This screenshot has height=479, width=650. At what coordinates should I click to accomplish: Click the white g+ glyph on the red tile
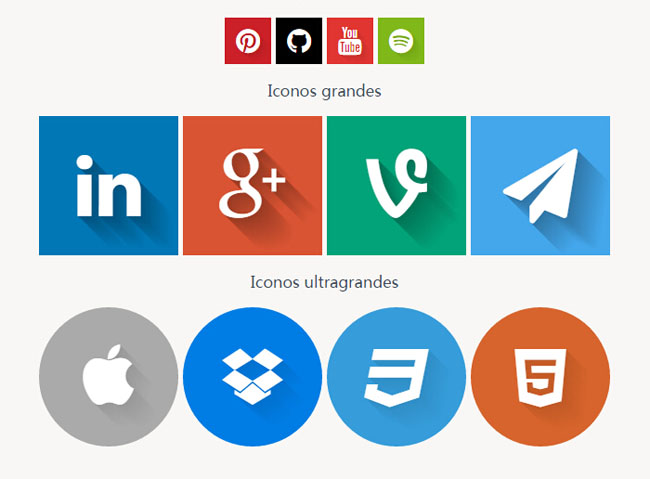click(252, 183)
